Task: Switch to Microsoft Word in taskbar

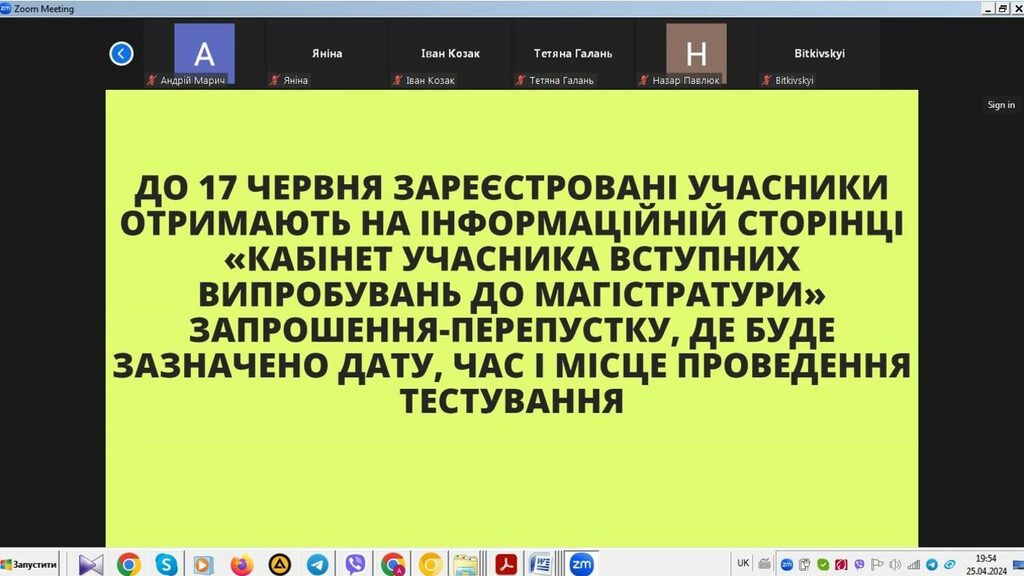Action: (541, 564)
